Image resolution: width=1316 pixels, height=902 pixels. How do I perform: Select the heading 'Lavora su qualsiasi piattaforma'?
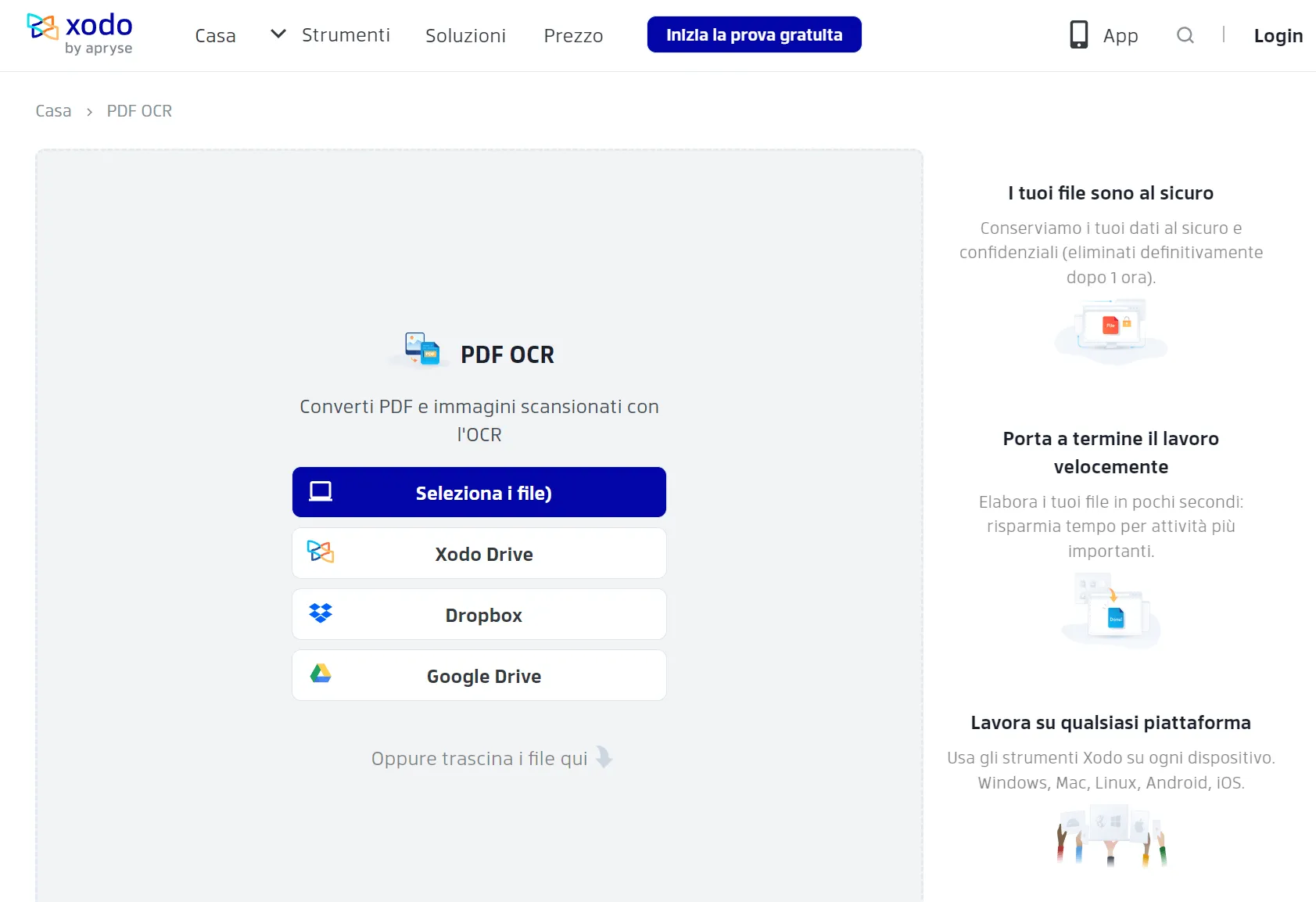[1110, 723]
